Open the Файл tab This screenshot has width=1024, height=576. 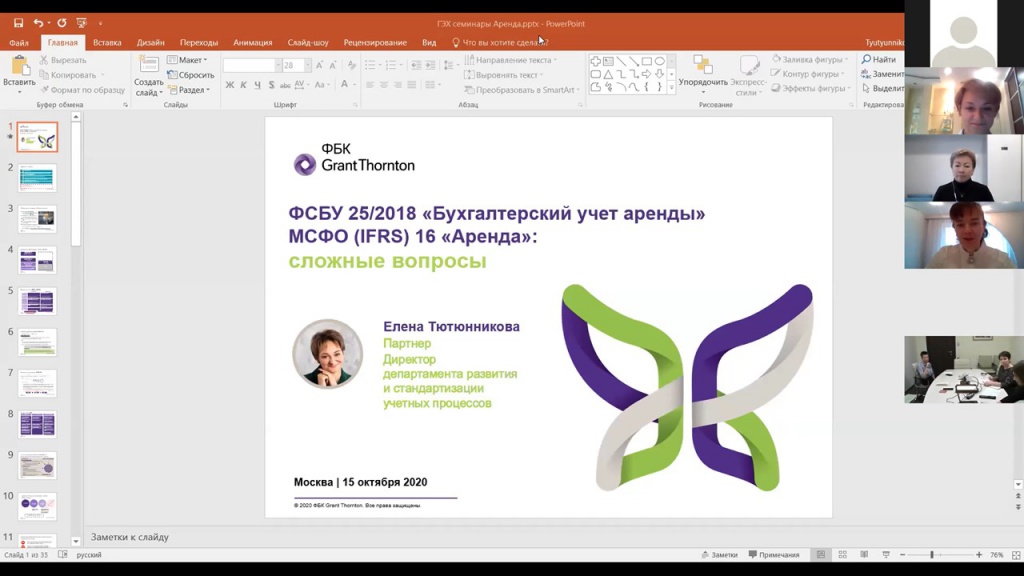[x=19, y=42]
